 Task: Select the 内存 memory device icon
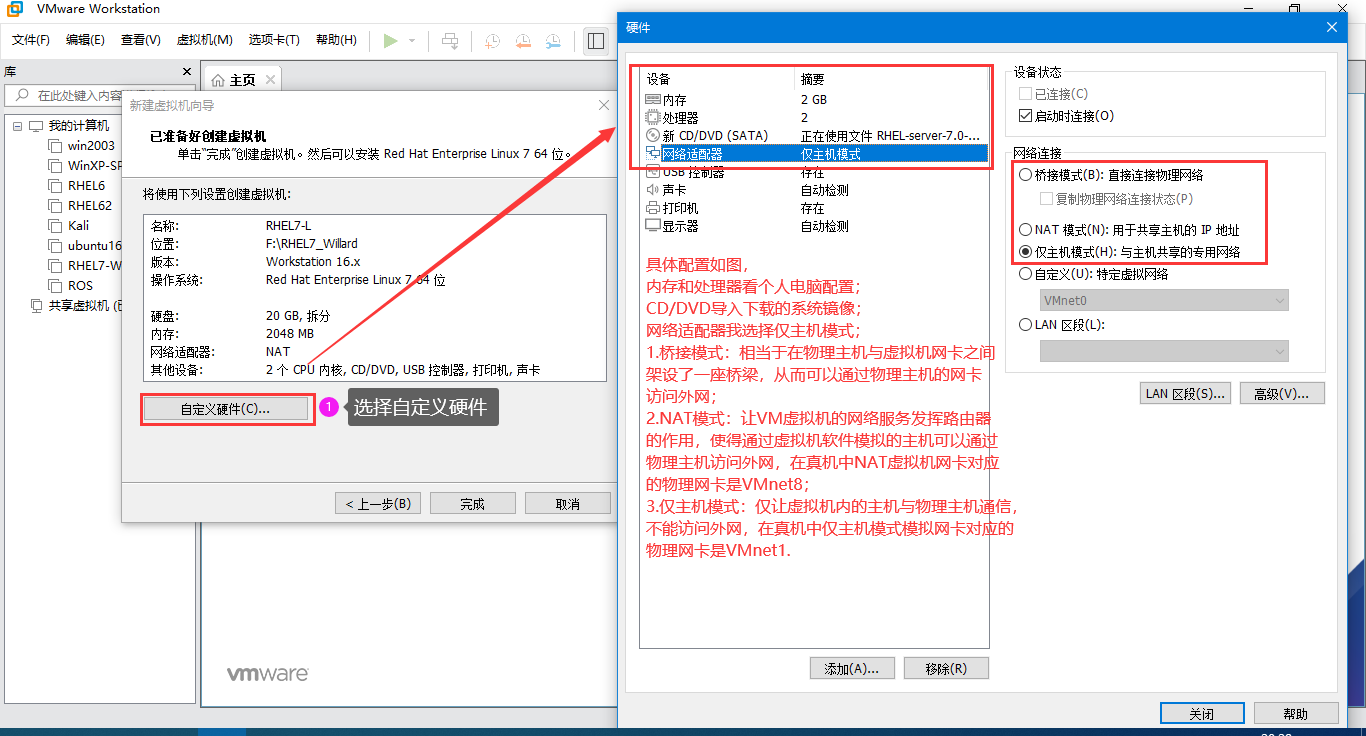[x=653, y=100]
